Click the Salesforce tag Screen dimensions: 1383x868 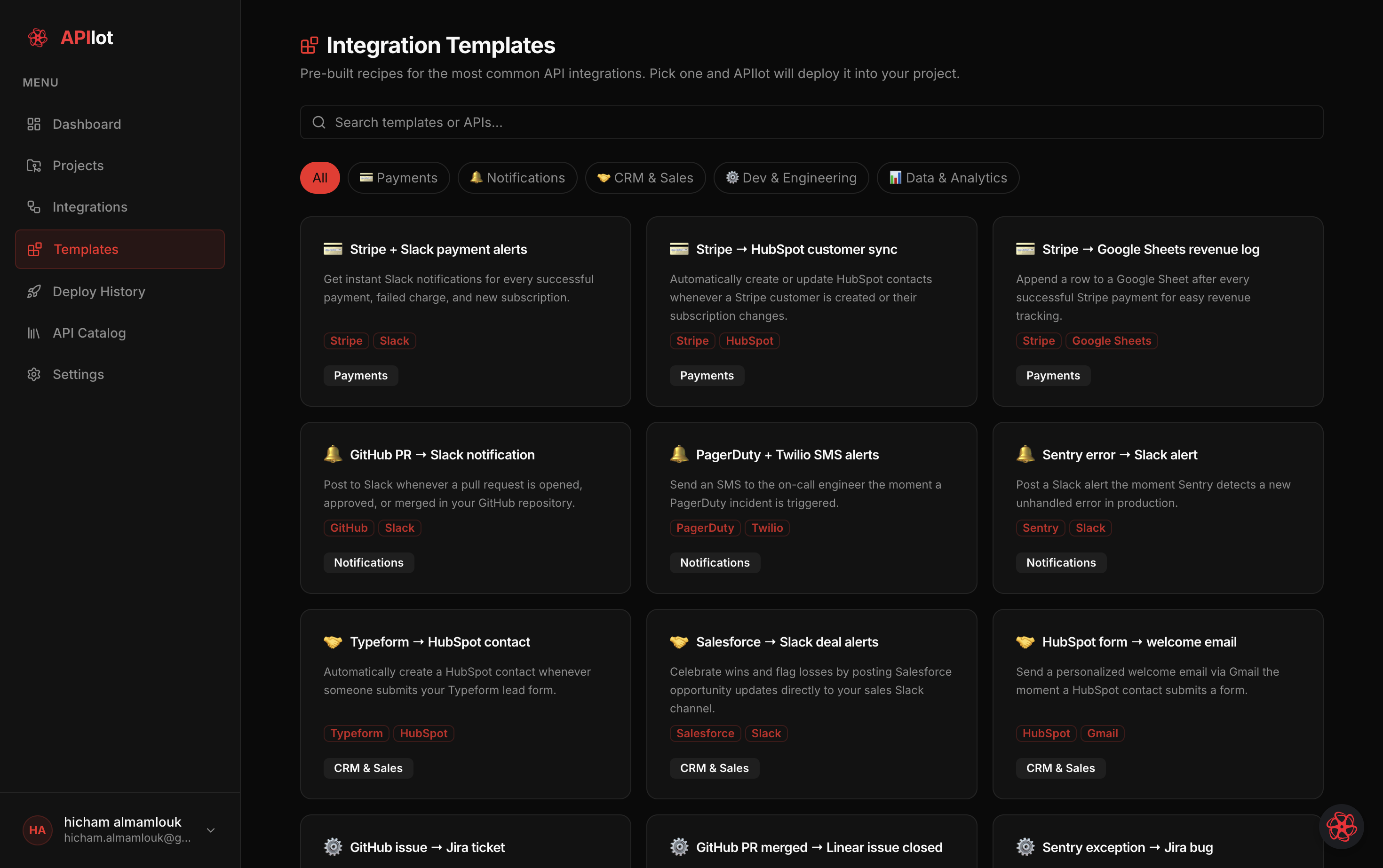[705, 734]
